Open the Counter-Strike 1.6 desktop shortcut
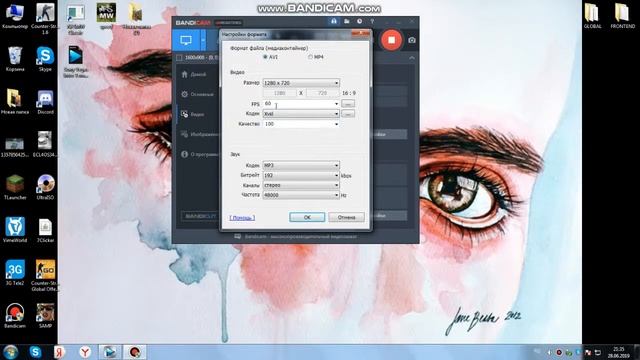Viewport: 640px width, 360px height. pyautogui.click(x=45, y=18)
